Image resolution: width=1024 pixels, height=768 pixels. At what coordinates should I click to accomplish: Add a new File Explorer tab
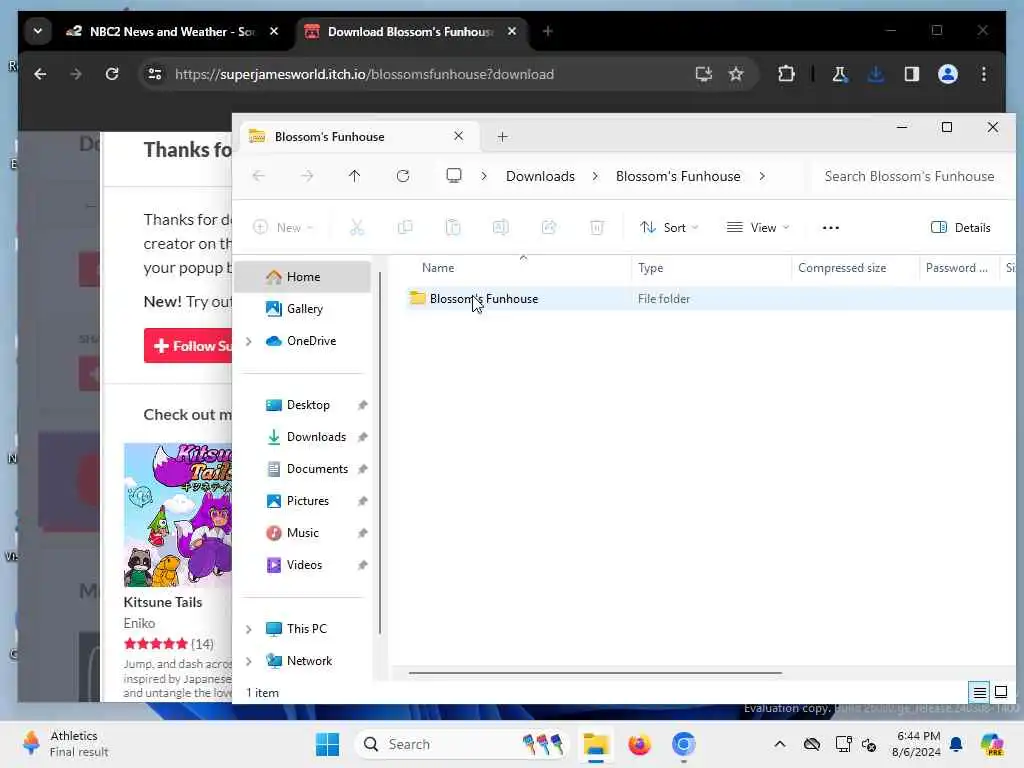tap(502, 136)
